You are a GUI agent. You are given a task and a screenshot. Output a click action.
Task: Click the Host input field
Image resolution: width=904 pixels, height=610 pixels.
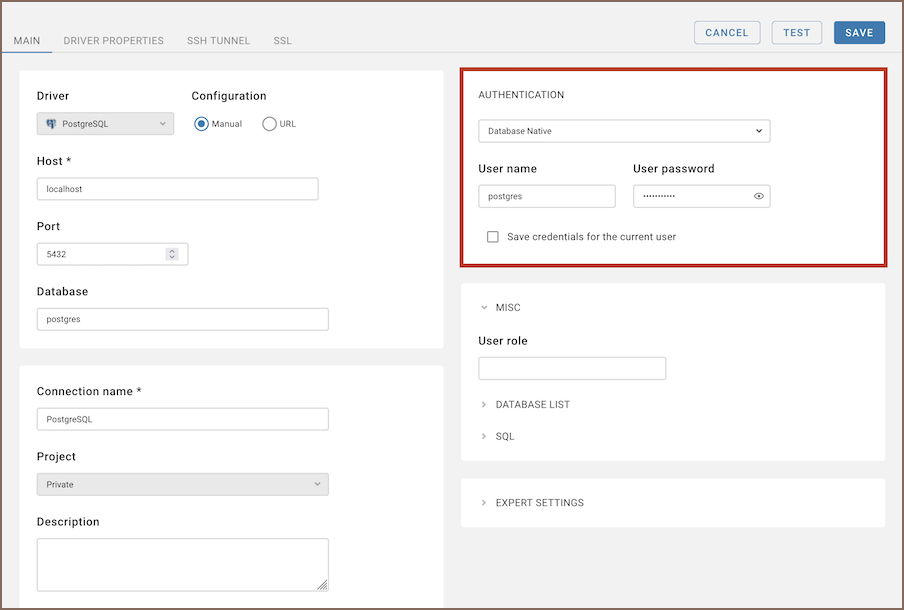(x=177, y=189)
